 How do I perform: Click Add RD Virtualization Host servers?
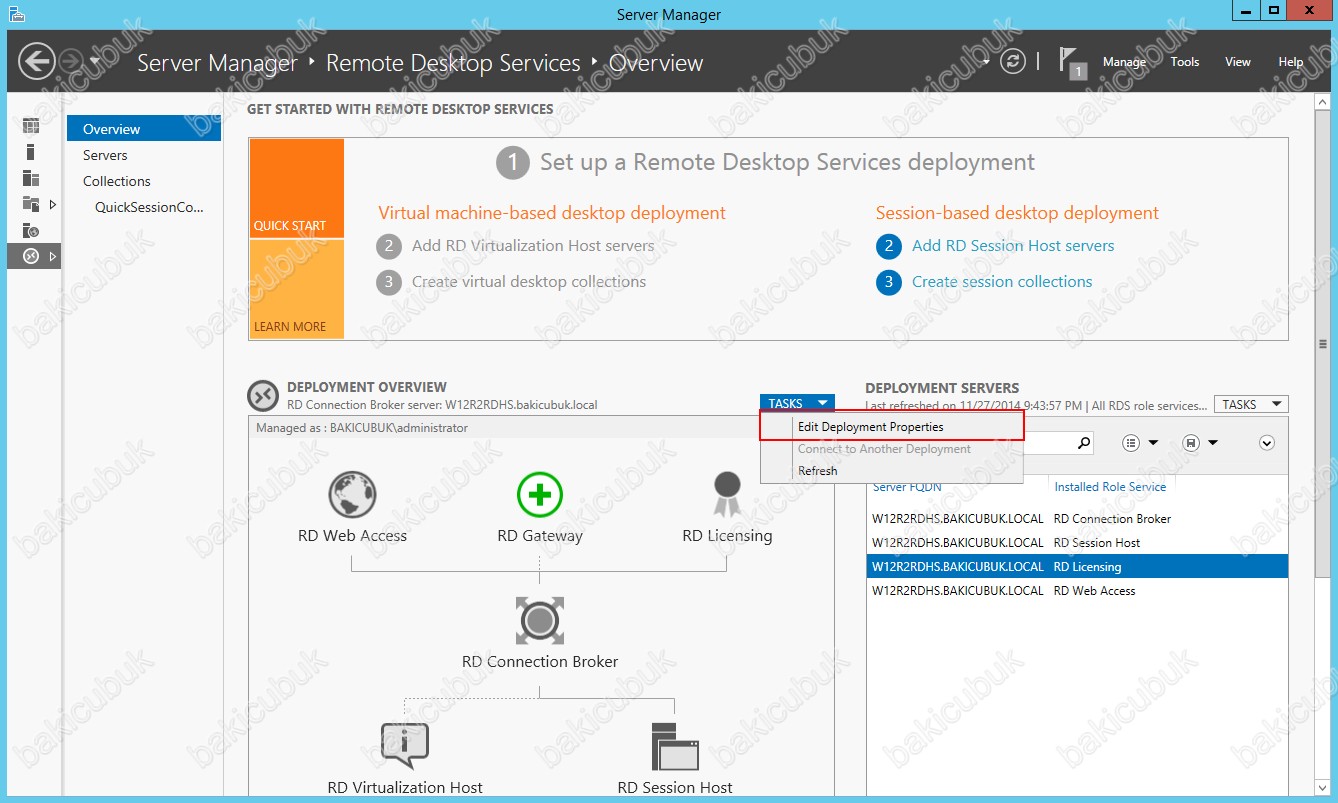pos(533,245)
